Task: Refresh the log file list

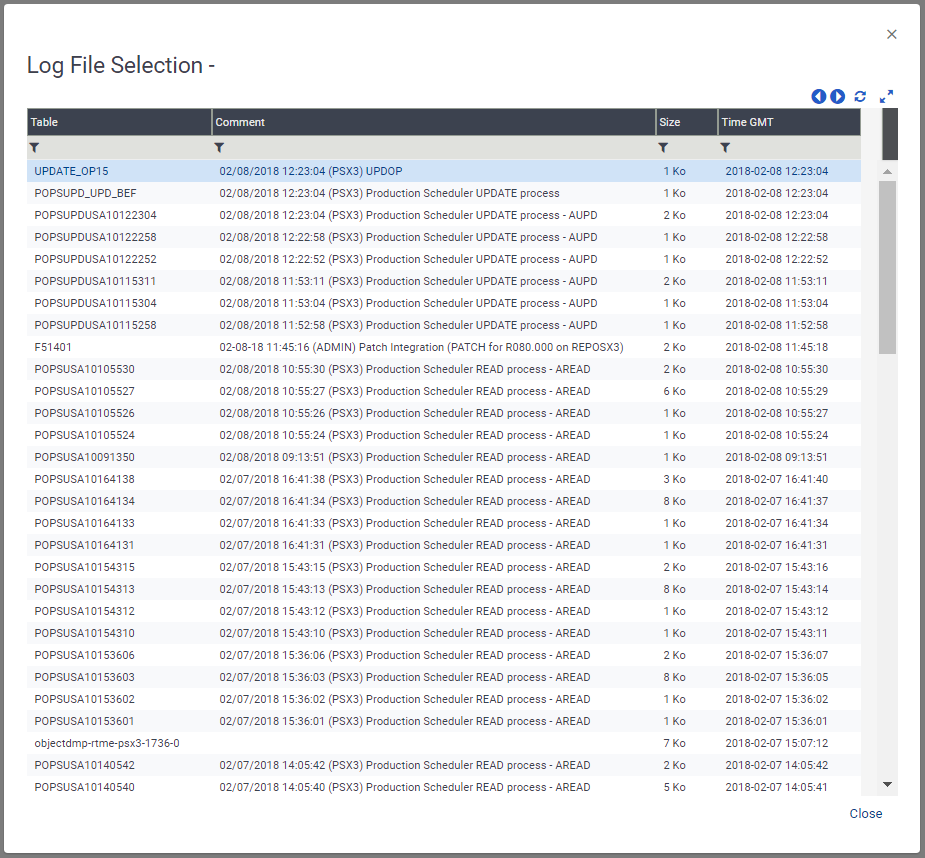Action: [860, 96]
